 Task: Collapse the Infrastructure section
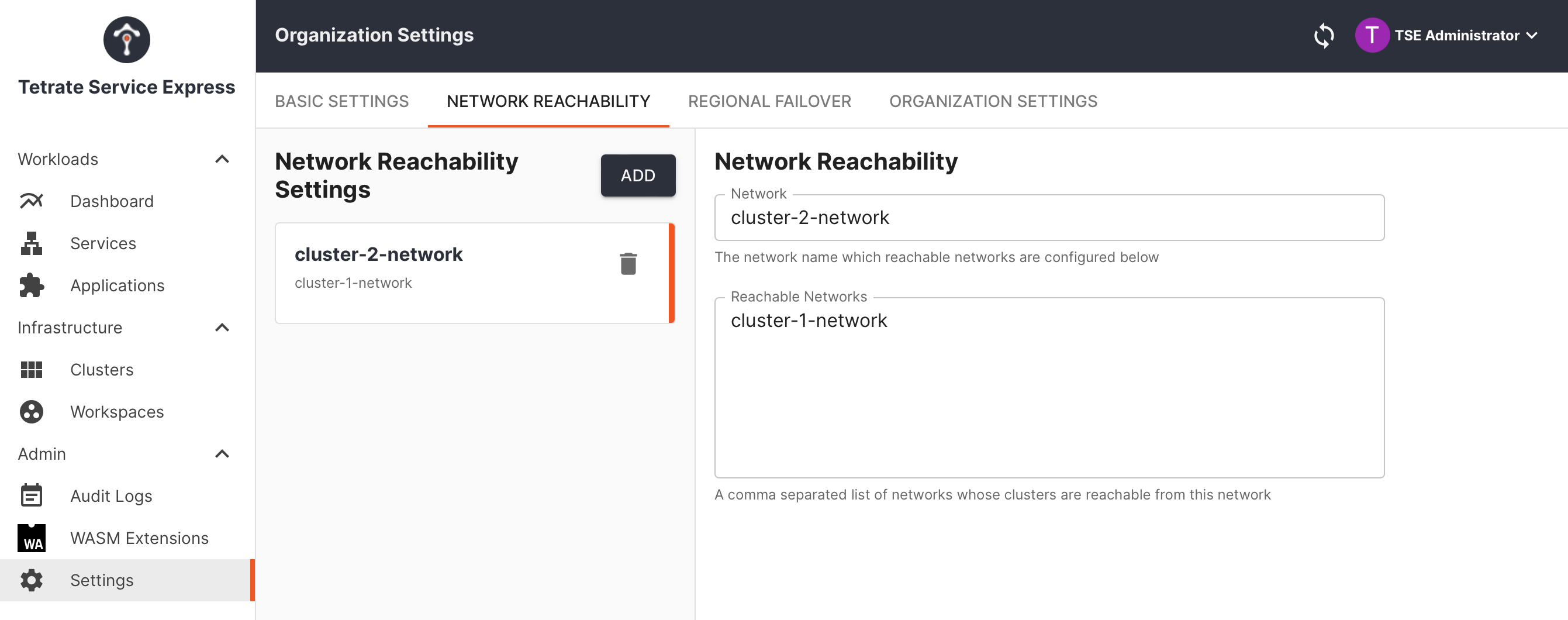[x=222, y=328]
